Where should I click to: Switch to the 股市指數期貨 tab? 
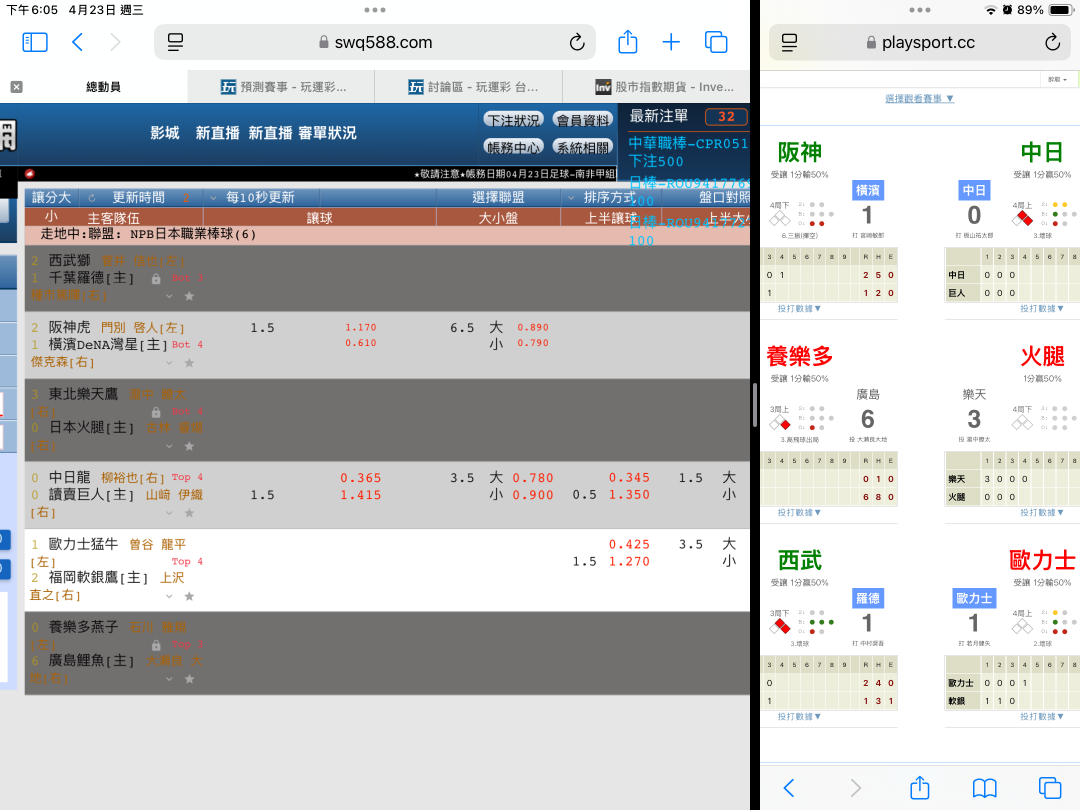[656, 87]
